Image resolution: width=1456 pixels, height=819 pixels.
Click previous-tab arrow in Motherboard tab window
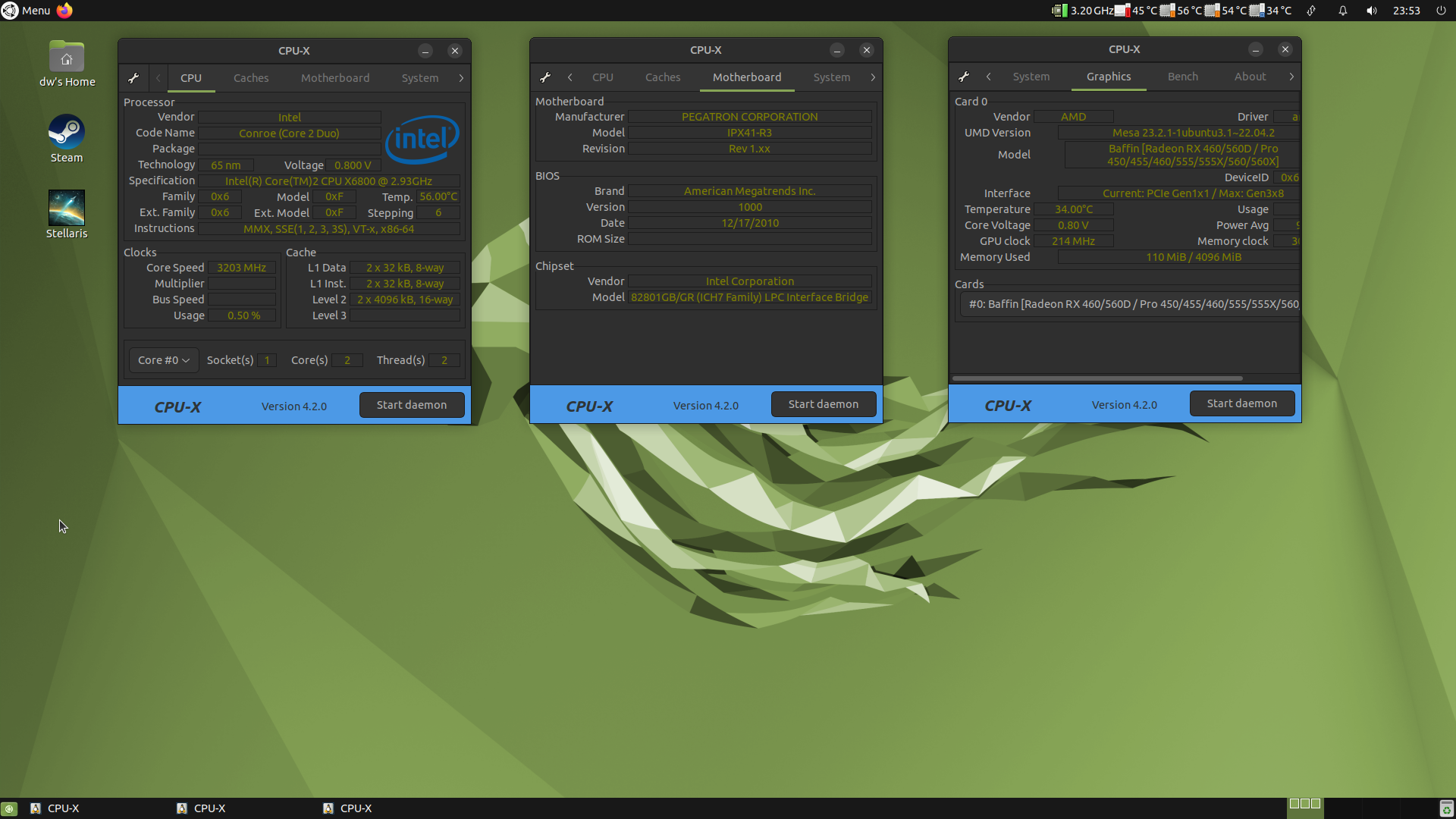coord(570,77)
